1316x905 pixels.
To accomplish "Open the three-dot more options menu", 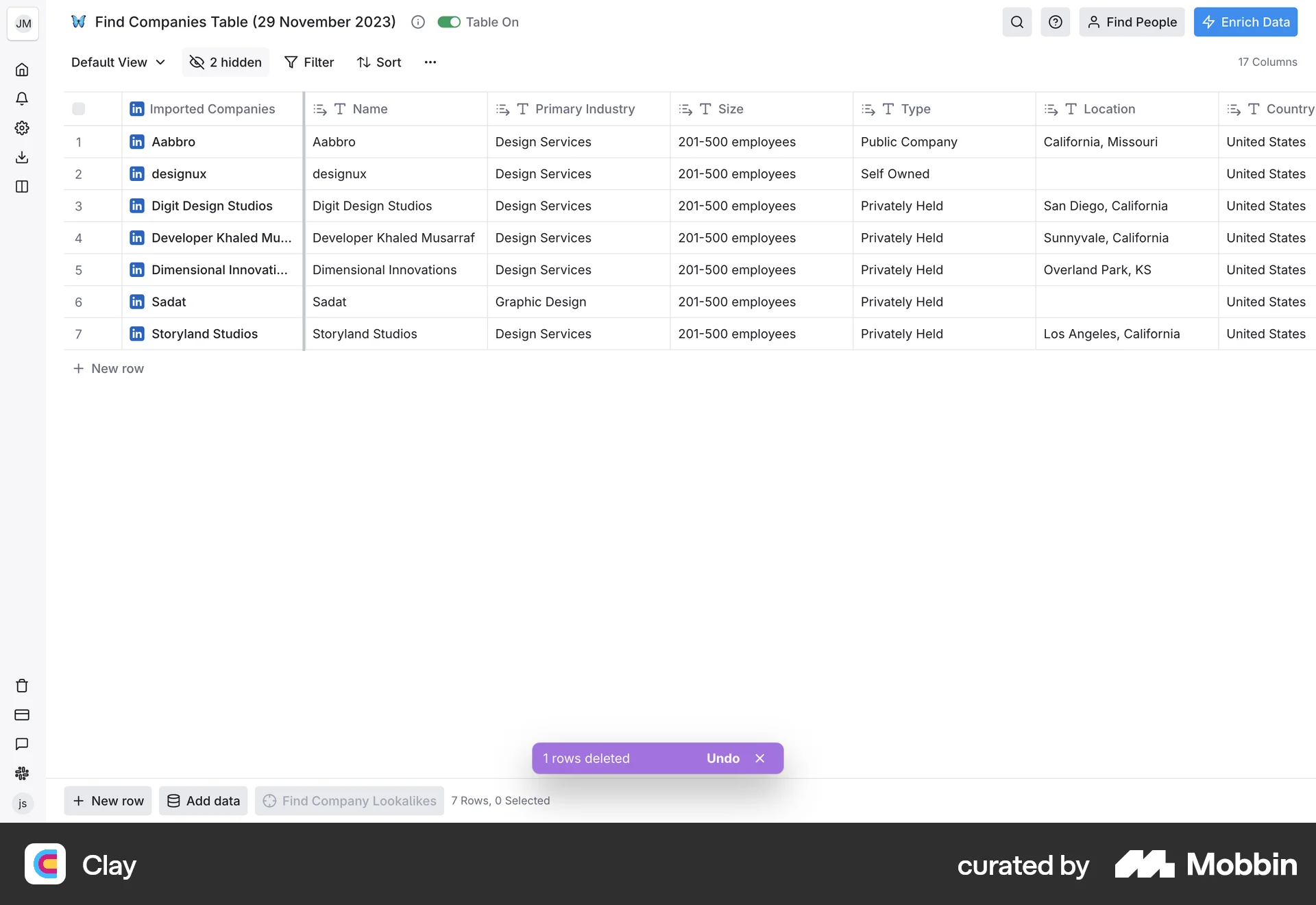I will [x=430, y=62].
